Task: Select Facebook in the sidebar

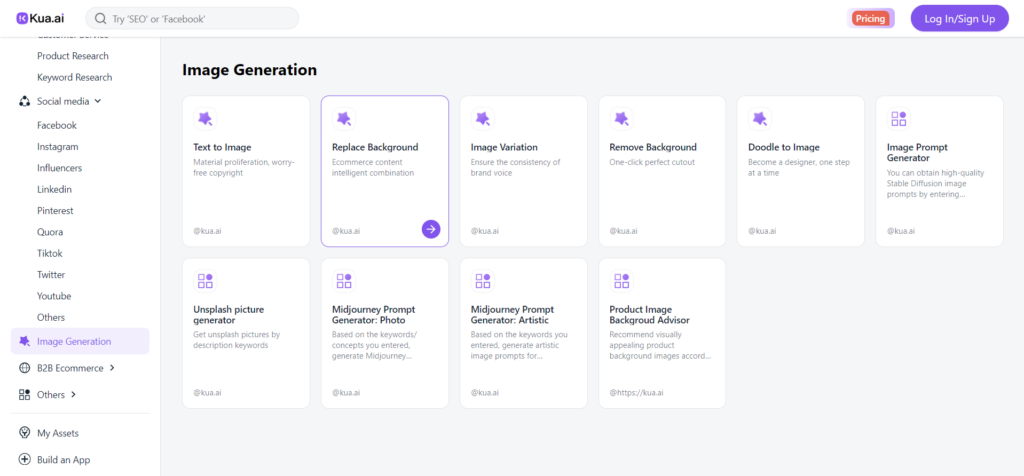Action: 57,125
